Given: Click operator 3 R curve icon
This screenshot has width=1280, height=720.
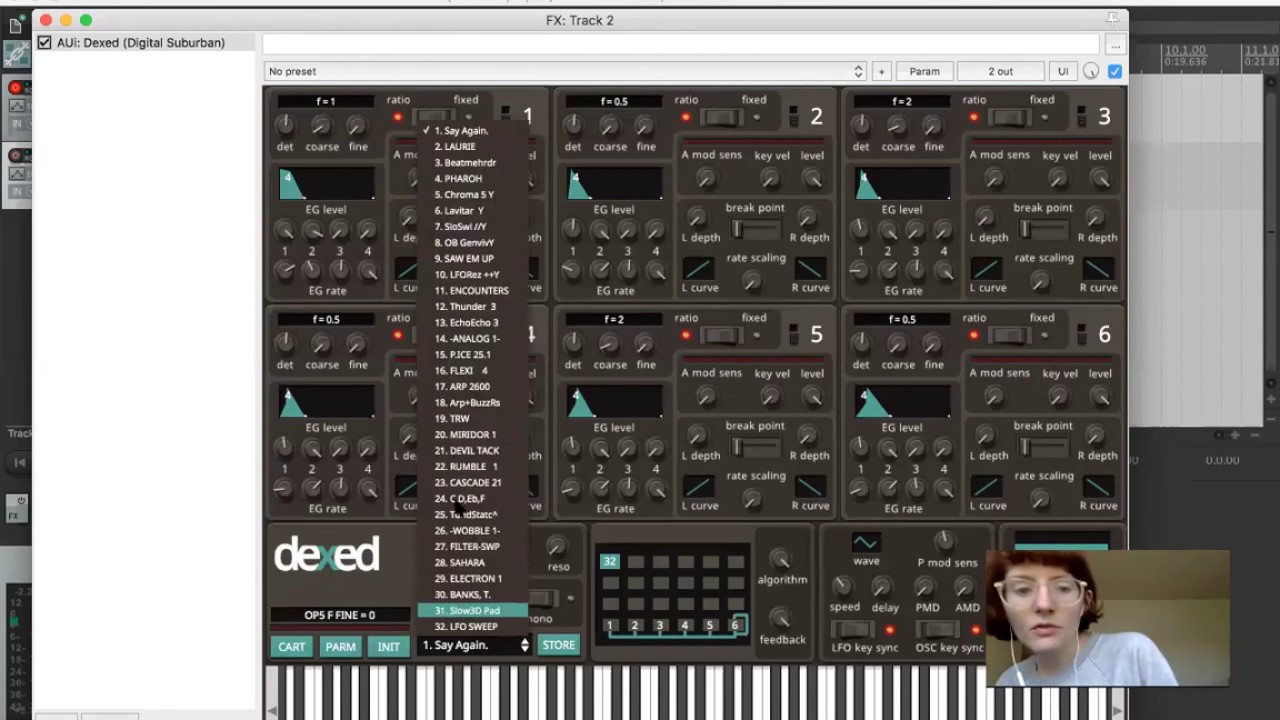Looking at the screenshot, I should [x=1098, y=268].
